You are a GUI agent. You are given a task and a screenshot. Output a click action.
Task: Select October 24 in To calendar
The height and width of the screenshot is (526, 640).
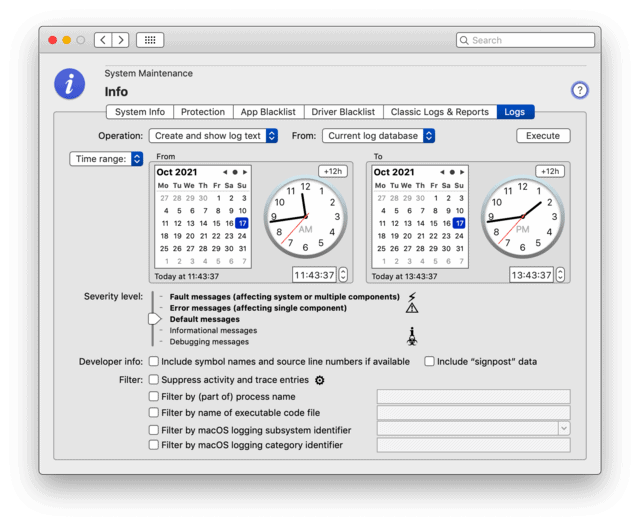[x=459, y=236]
